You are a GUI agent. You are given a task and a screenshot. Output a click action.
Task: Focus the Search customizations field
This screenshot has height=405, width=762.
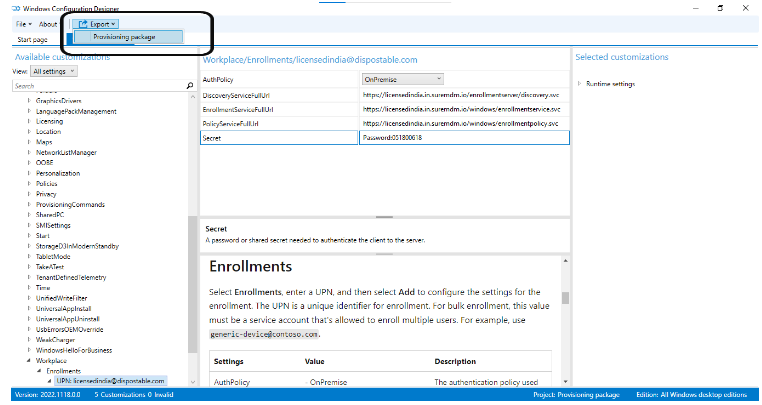click(x=99, y=86)
